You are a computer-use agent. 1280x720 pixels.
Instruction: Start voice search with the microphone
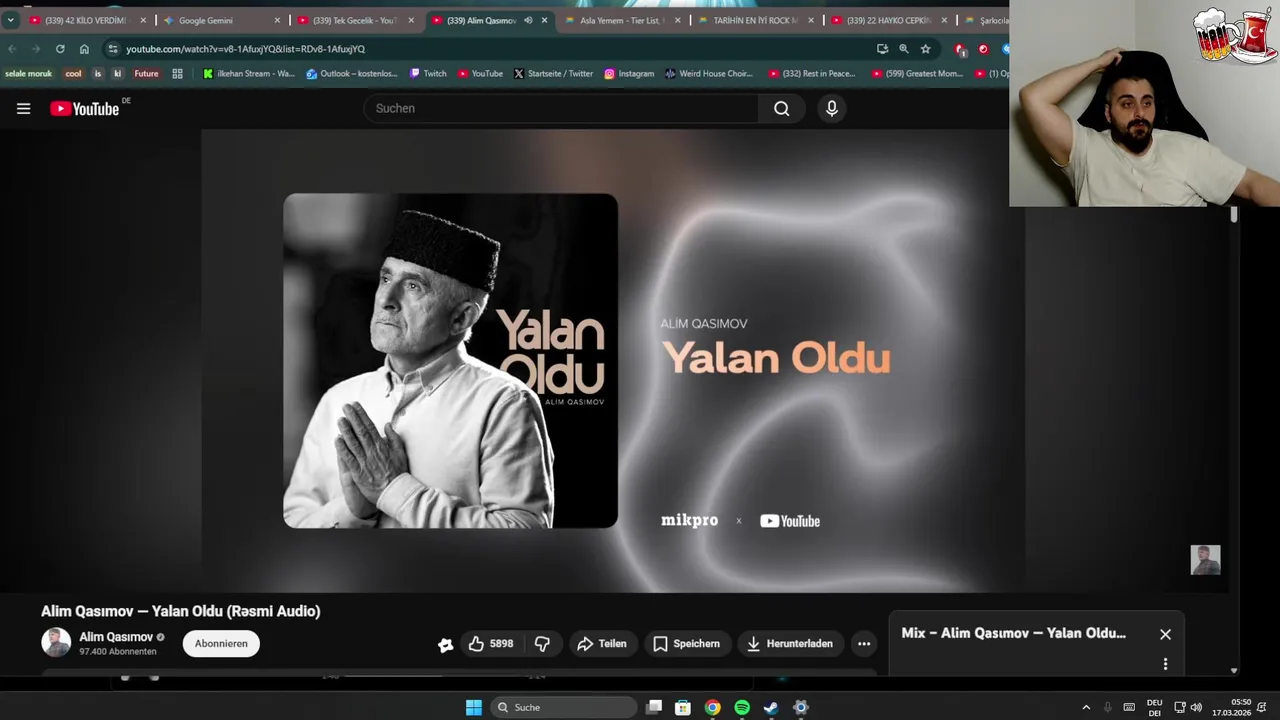click(832, 108)
